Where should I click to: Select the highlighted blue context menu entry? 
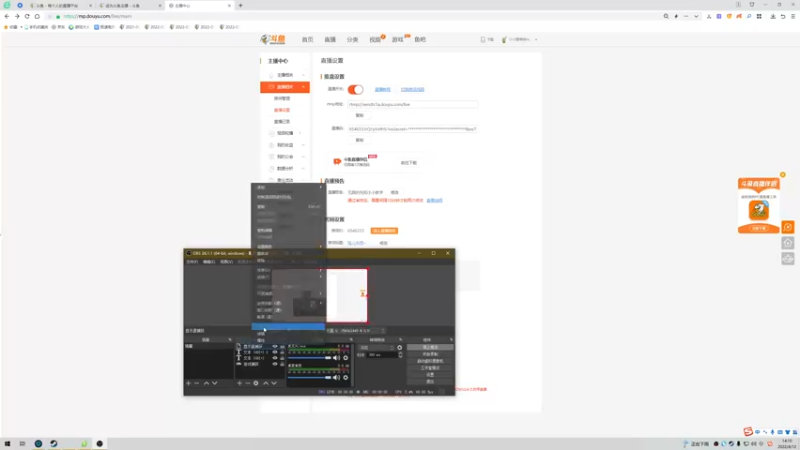pos(288,327)
